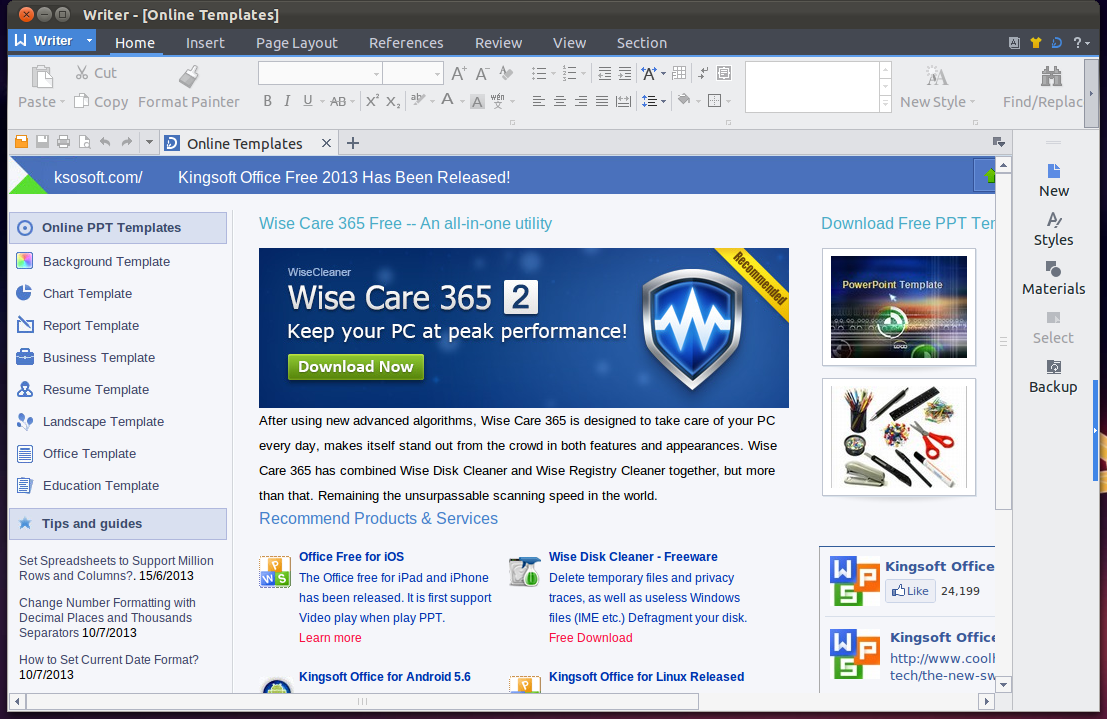
Task: Open the Select side panel
Action: [1053, 328]
